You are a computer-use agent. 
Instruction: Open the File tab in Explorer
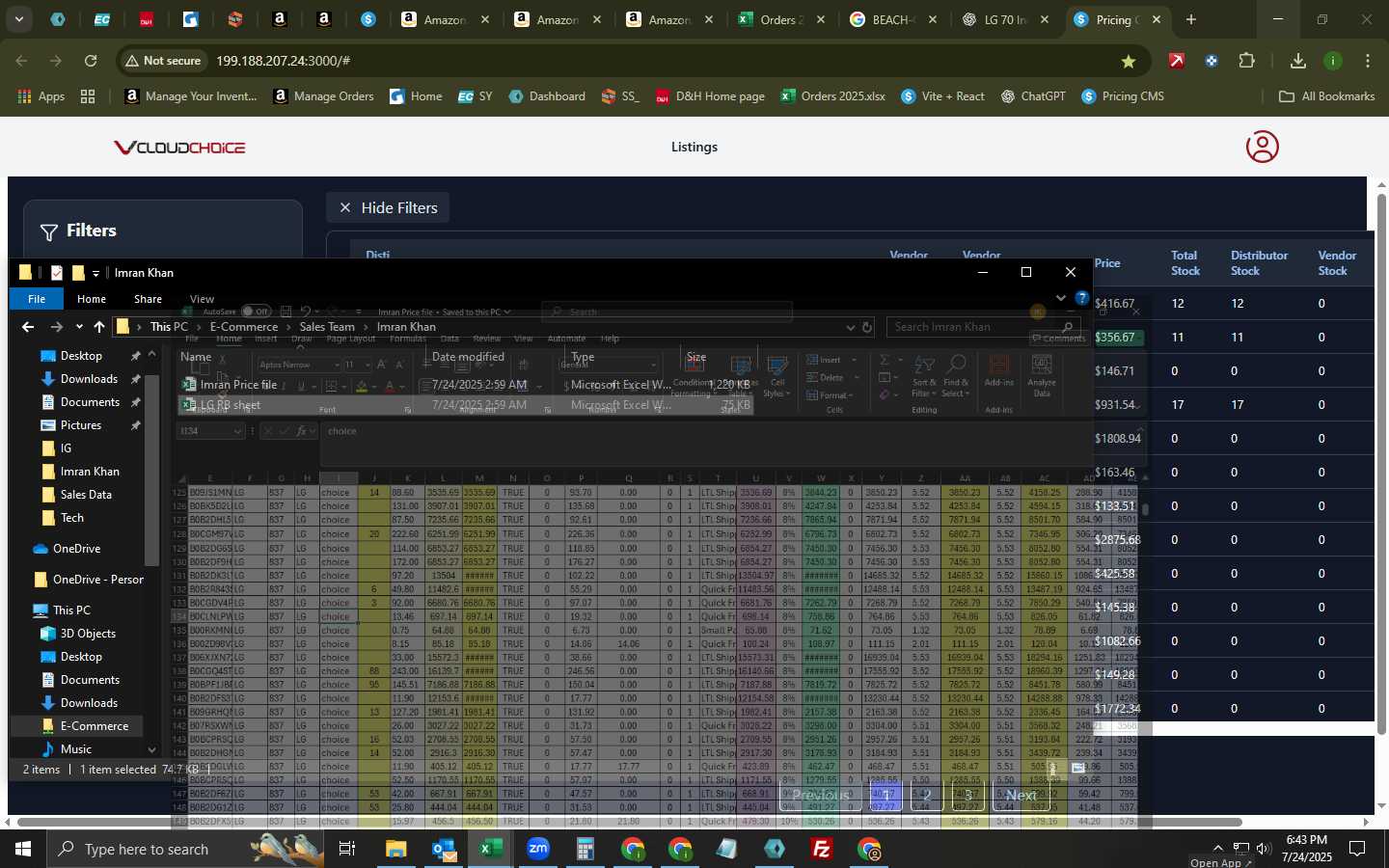point(37,299)
